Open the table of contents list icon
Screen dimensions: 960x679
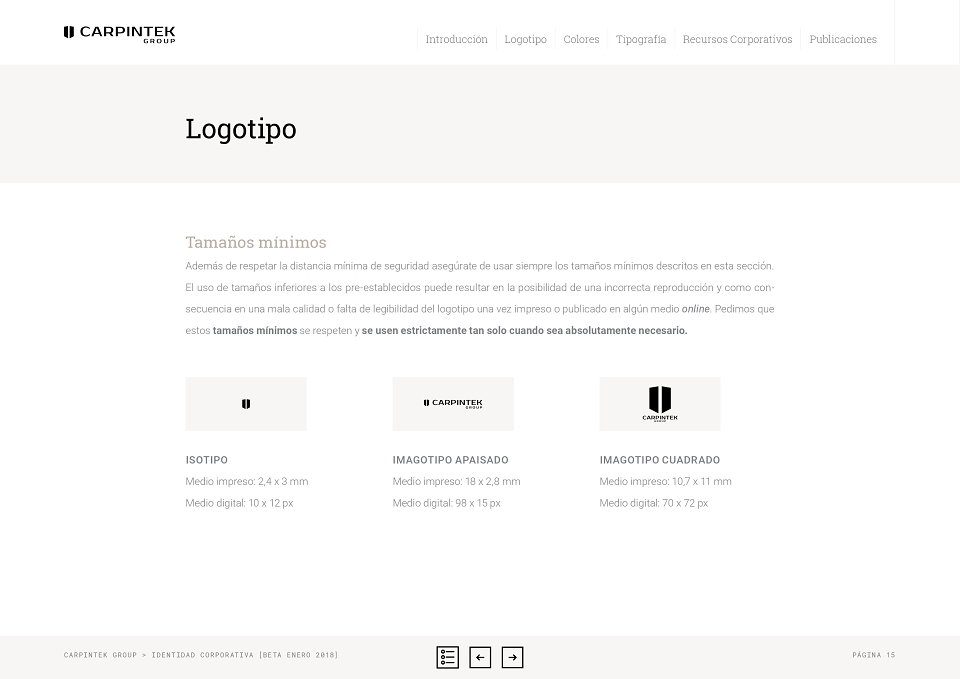pyautogui.click(x=448, y=658)
